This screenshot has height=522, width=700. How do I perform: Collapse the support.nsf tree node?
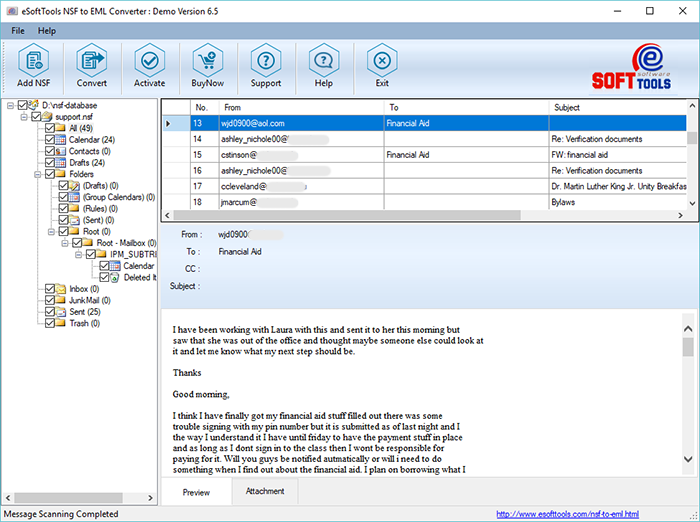[24, 117]
